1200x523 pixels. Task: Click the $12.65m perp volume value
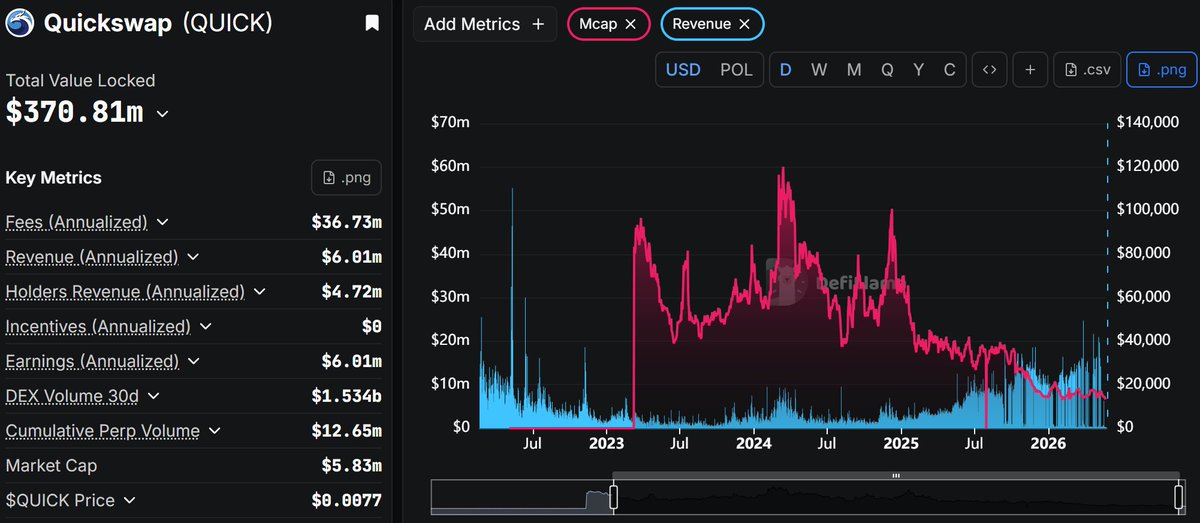tap(346, 431)
